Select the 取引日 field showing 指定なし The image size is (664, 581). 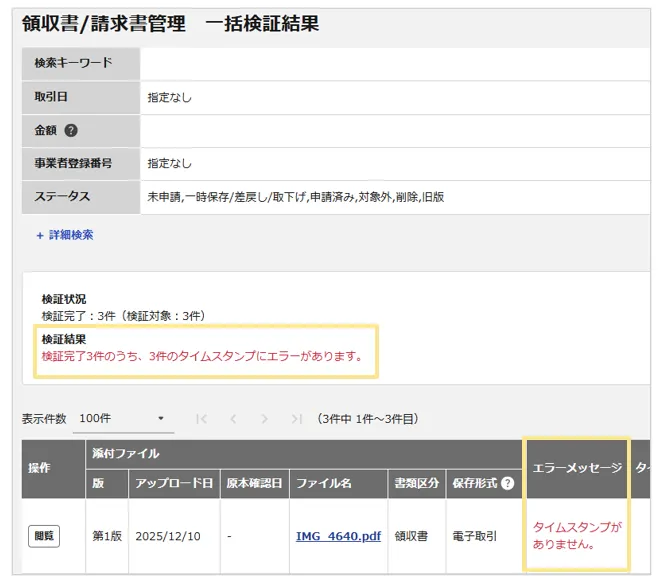[x=395, y=97]
